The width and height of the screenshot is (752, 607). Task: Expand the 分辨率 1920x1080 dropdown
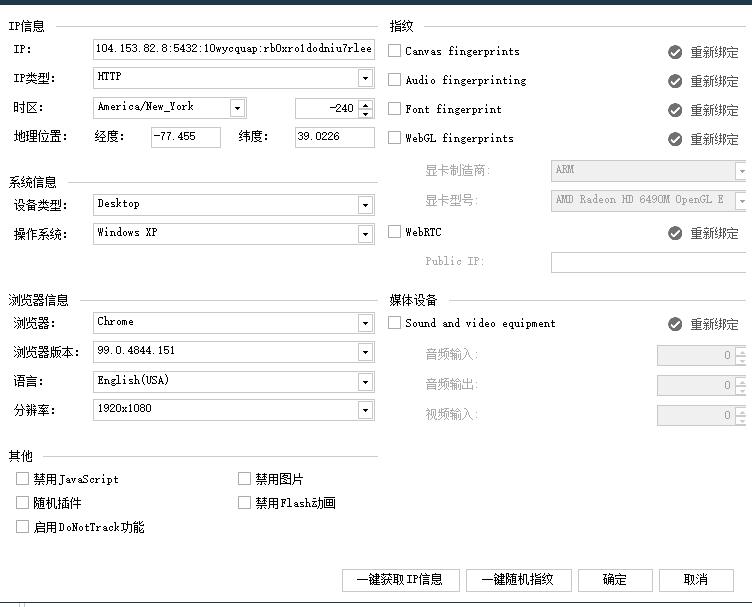pos(365,410)
